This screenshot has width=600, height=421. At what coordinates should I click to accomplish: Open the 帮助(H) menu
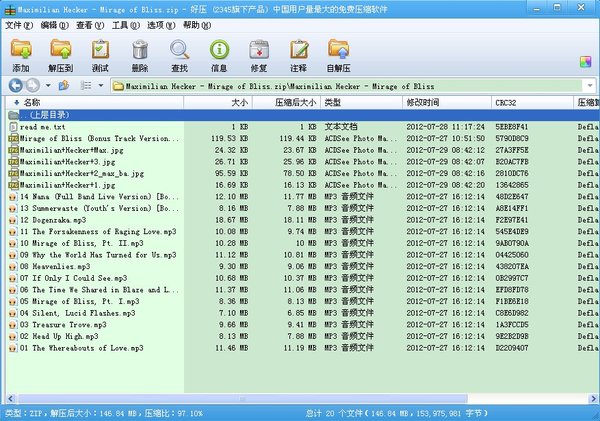pos(196,23)
